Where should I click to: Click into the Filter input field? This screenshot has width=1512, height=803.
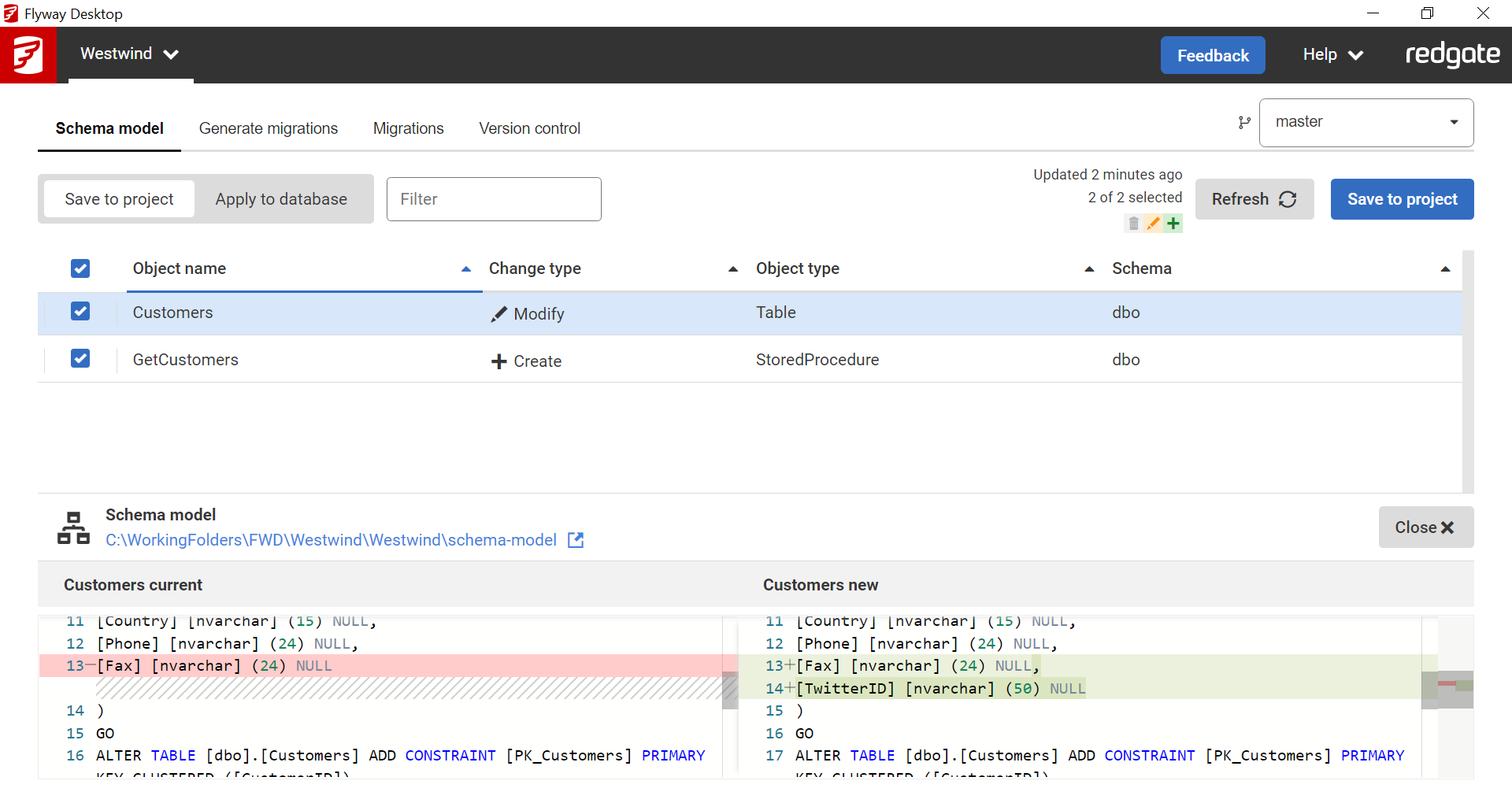(494, 199)
